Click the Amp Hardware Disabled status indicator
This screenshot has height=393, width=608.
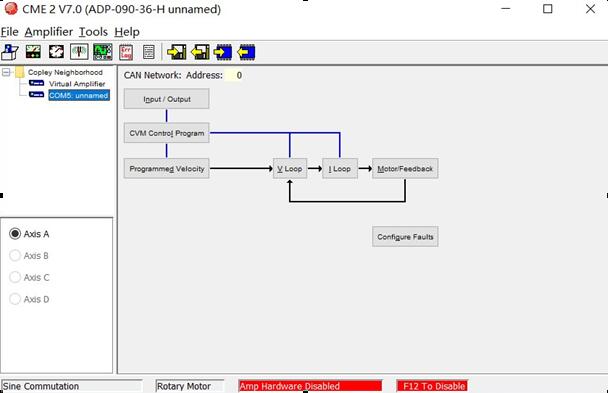310,386
